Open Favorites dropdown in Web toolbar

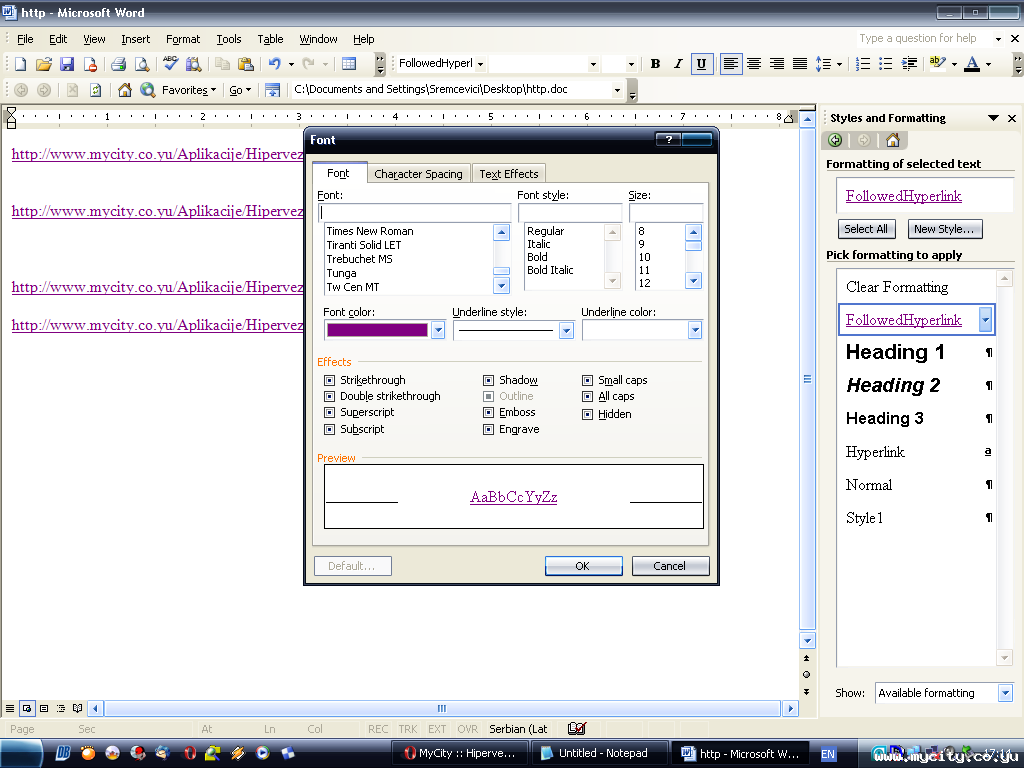pyautogui.click(x=189, y=89)
